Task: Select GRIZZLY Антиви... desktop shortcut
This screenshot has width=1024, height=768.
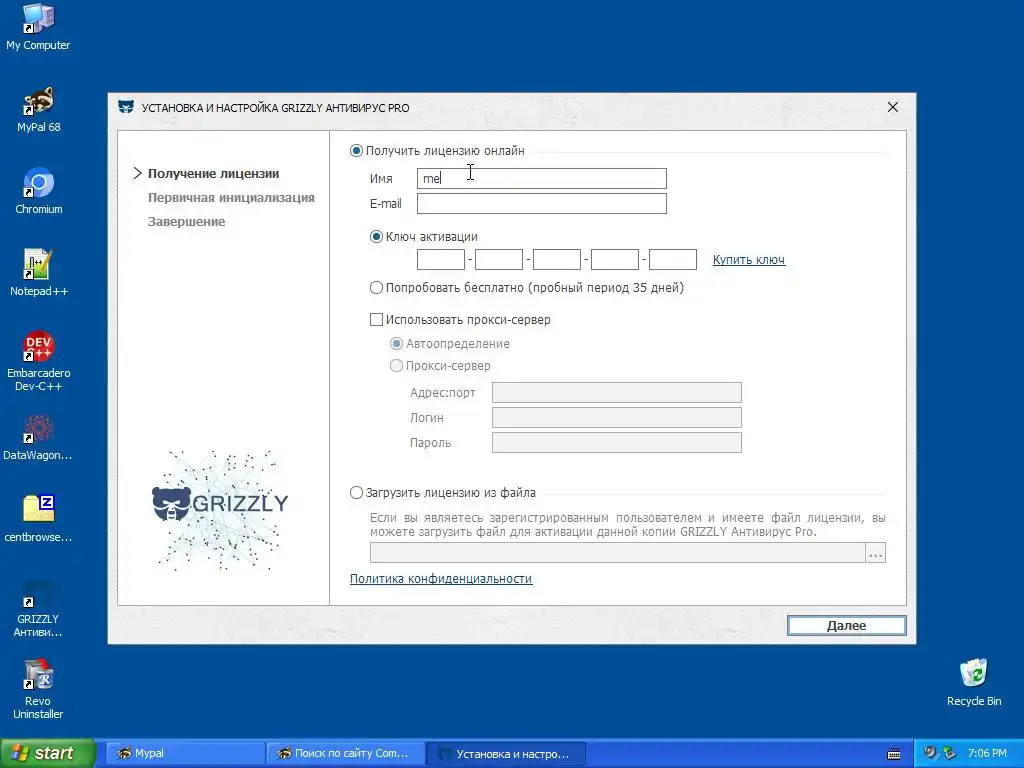Action: 38,608
